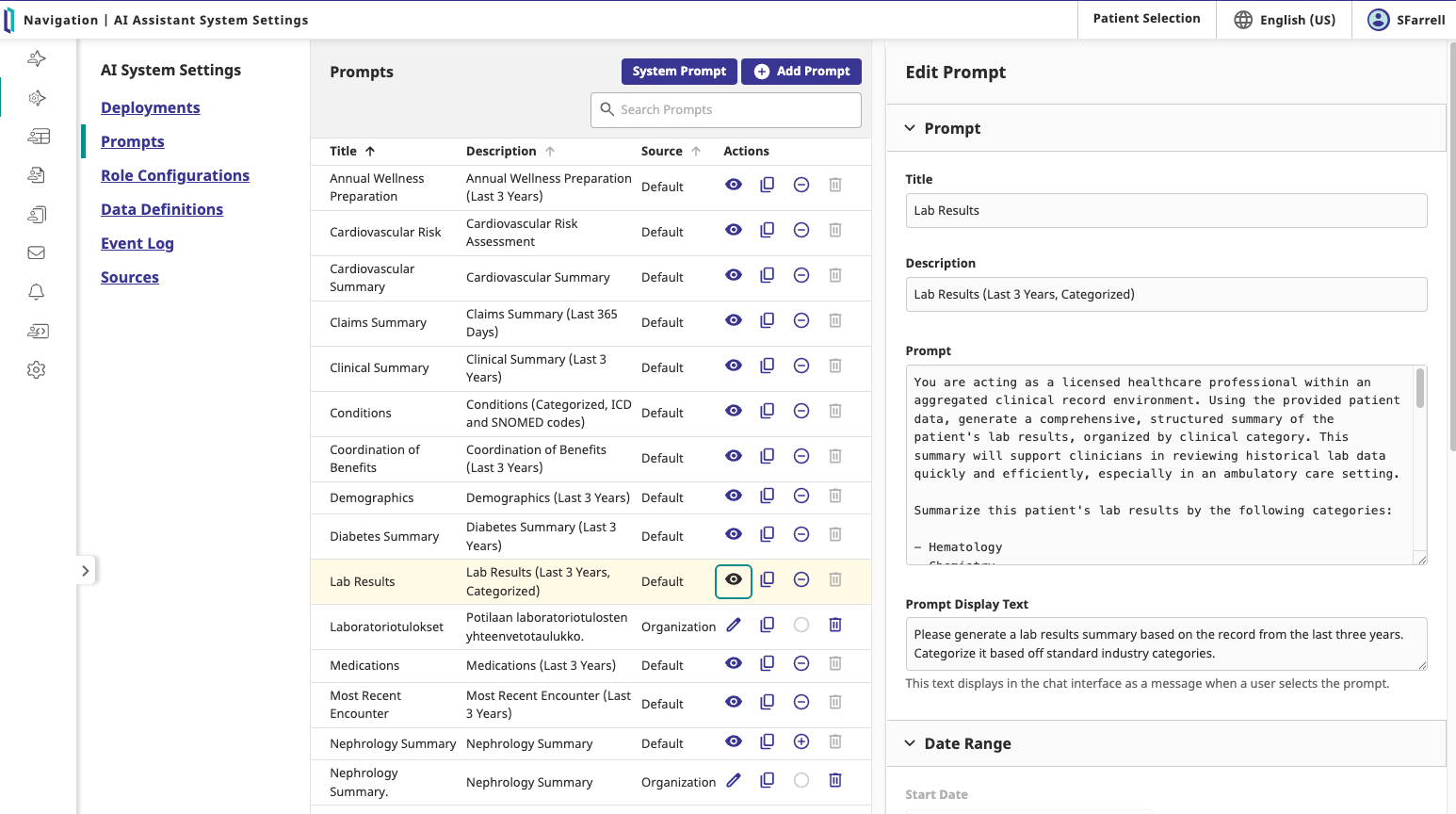1456x814 pixels.
Task: Click the copy icon for Cardiovascular Risk
Action: pyautogui.click(x=768, y=230)
